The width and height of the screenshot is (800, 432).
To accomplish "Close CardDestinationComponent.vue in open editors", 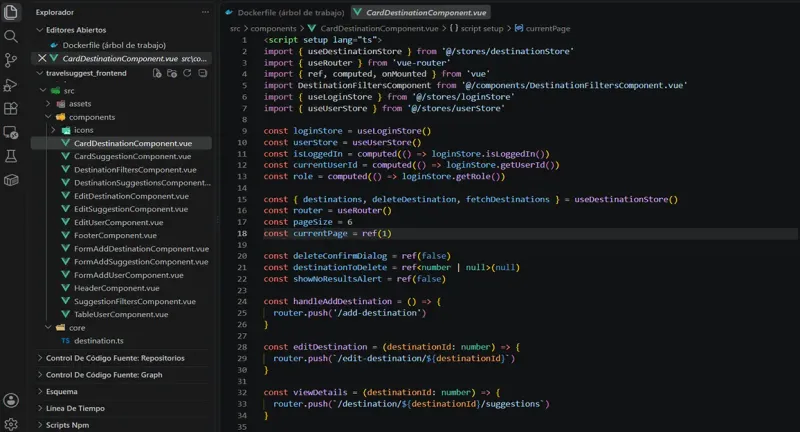I will tap(42, 58).
